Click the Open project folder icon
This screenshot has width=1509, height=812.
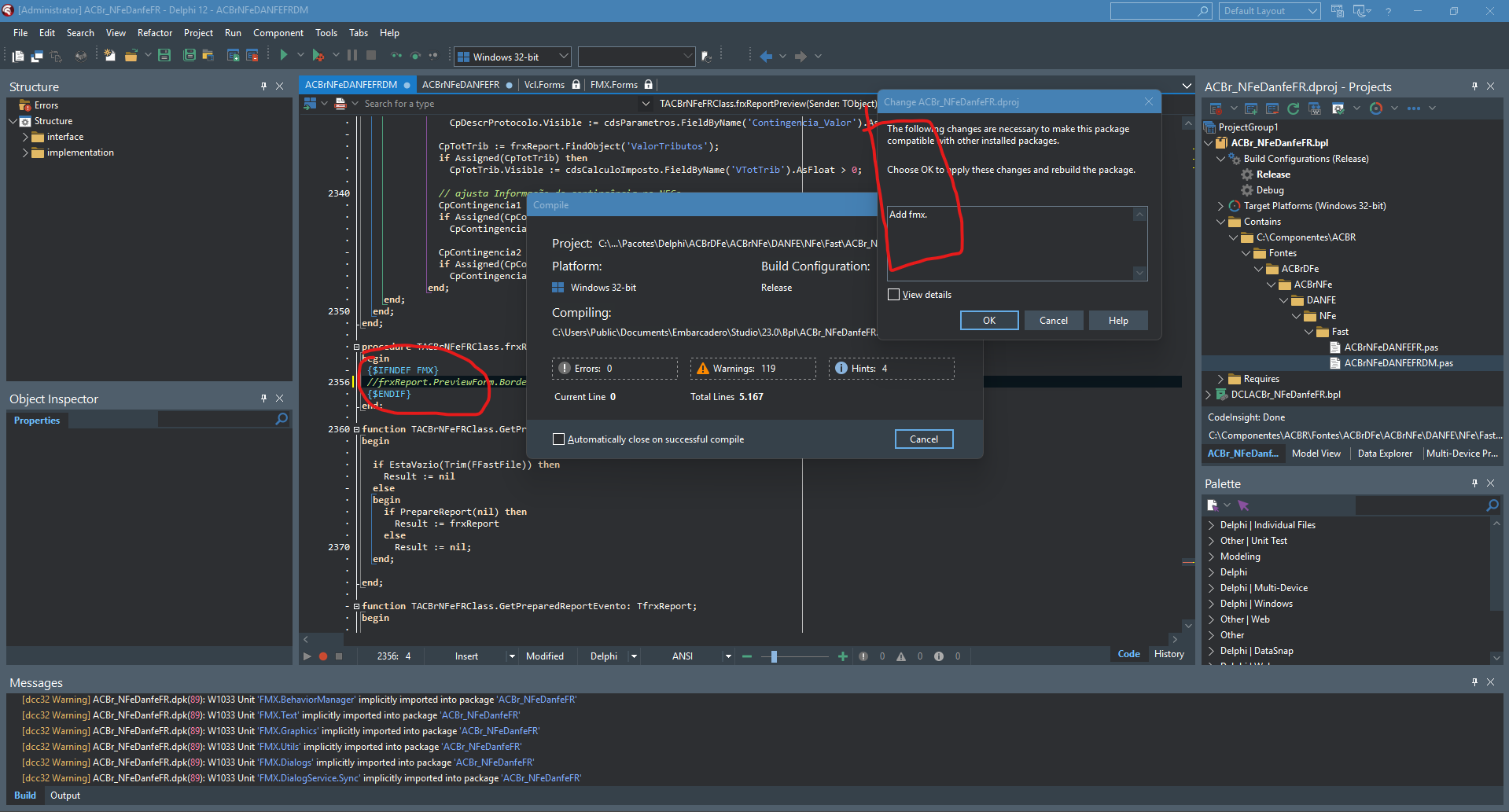[208, 55]
